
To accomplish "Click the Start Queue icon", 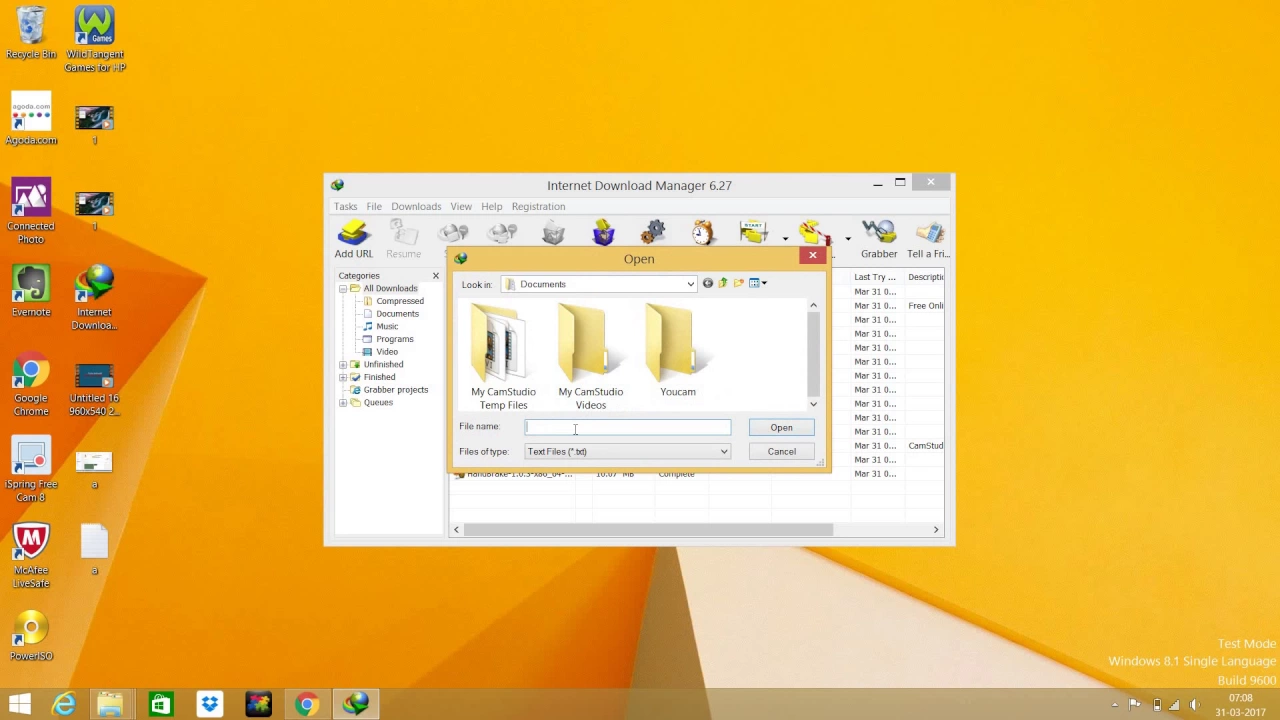I will (755, 233).
